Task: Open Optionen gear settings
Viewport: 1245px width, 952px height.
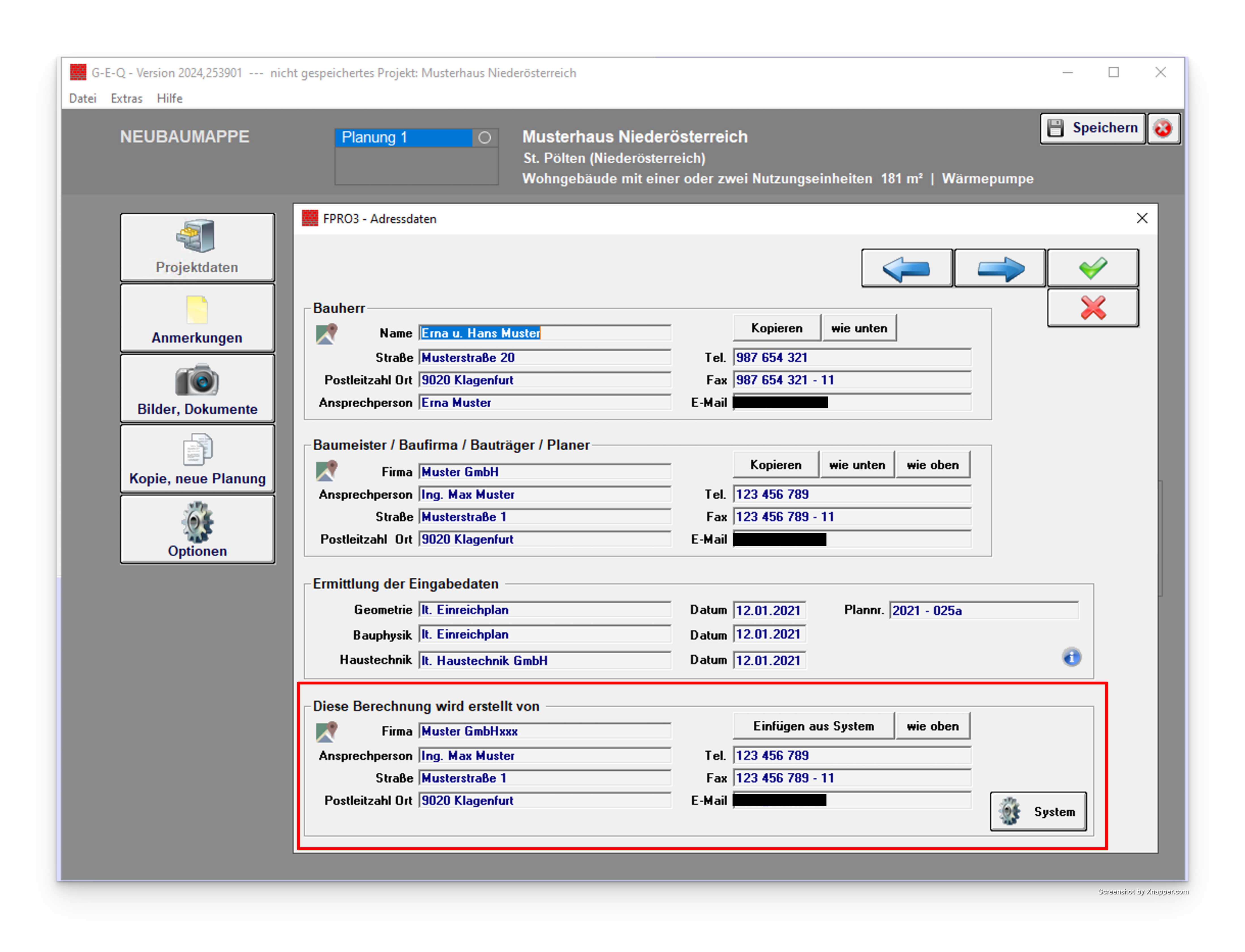Action: [197, 529]
